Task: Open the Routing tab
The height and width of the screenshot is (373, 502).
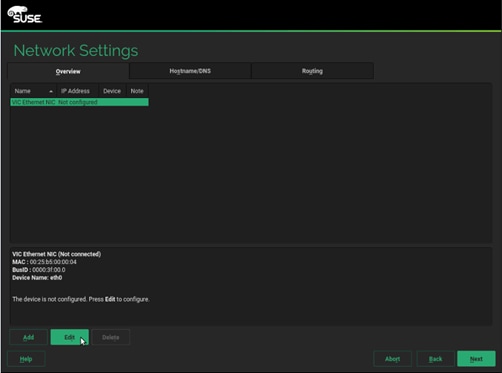Action: [312, 71]
